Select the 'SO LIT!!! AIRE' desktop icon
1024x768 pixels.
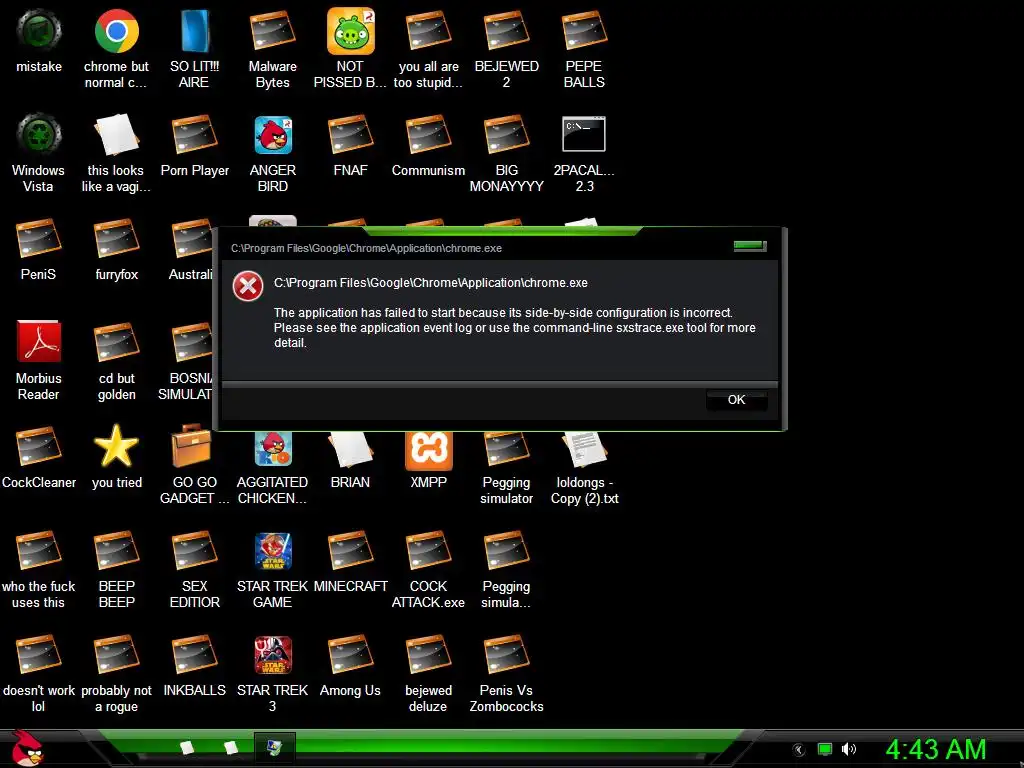(194, 49)
